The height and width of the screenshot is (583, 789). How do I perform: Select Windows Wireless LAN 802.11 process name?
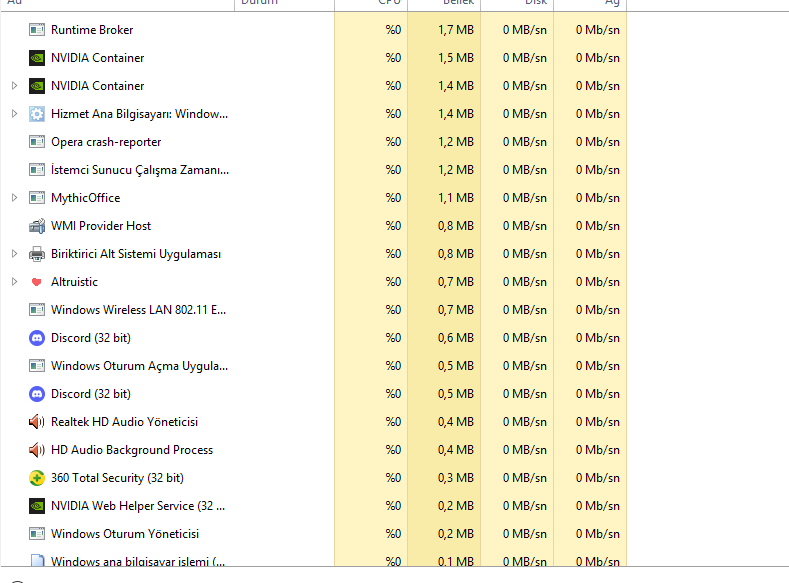pyautogui.click(x=138, y=310)
